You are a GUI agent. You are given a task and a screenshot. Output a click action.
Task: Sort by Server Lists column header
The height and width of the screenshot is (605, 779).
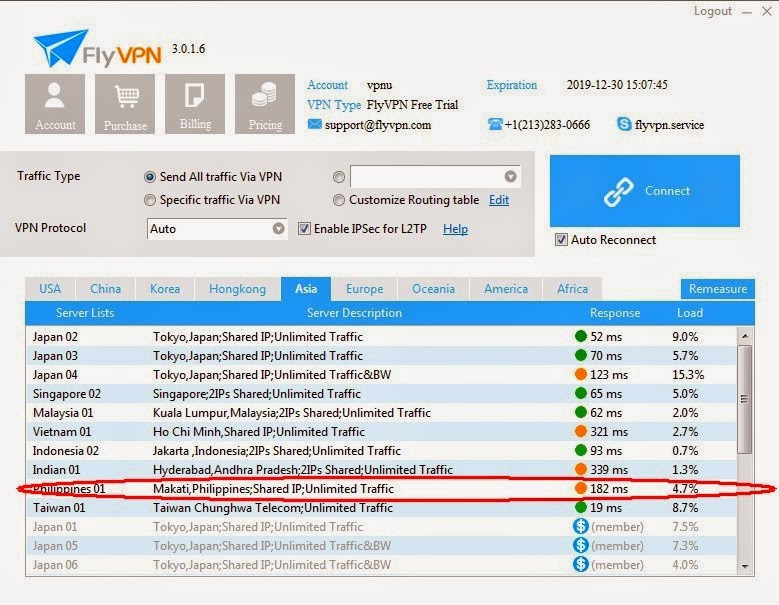(85, 313)
